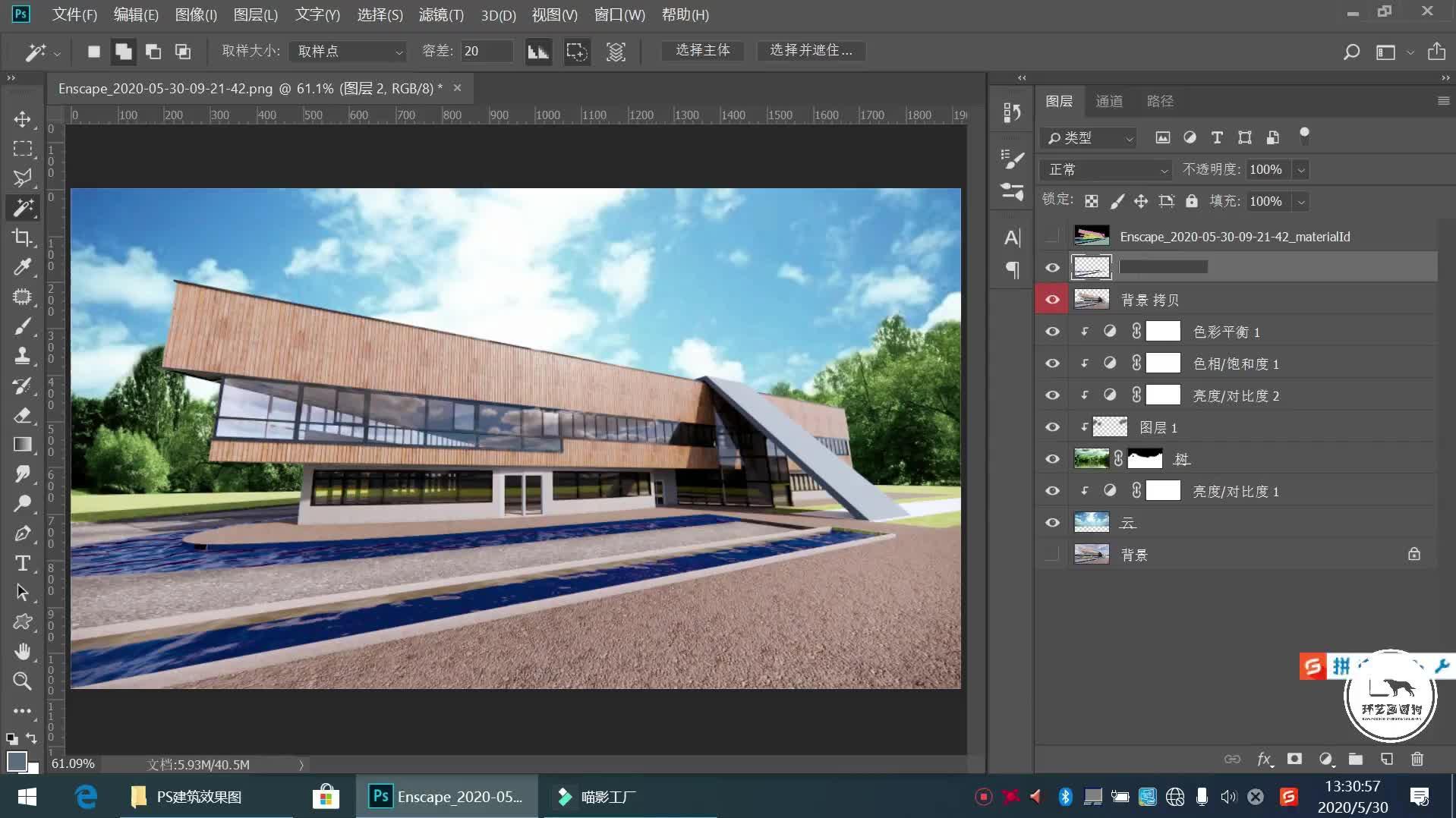This screenshot has width=1456, height=818.
Task: Select the Hand tool
Action: (22, 652)
